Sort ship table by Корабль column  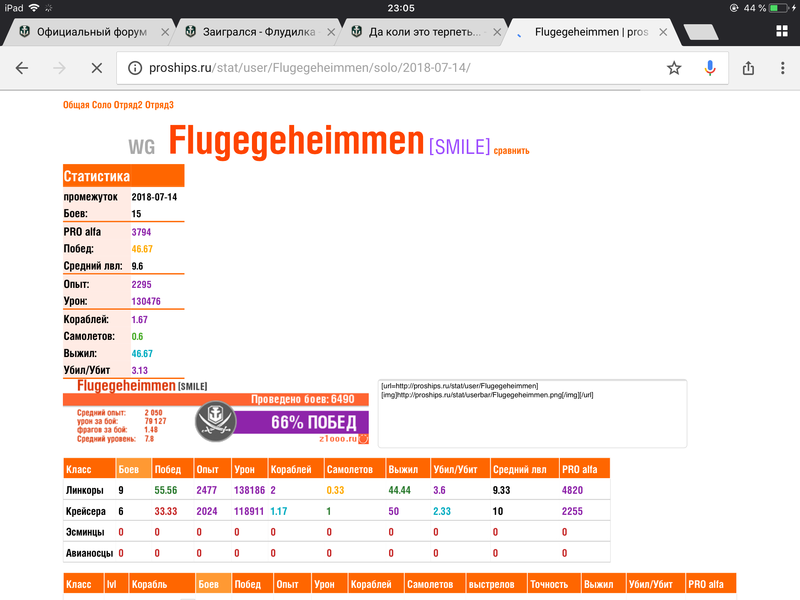[162, 585]
